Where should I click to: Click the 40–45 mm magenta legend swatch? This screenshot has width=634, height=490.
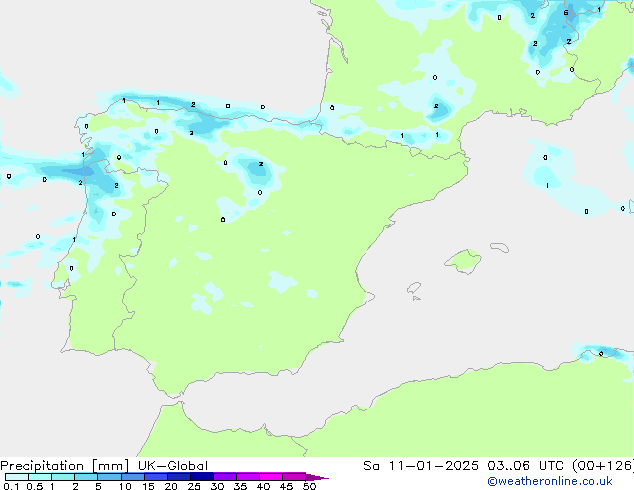[x=271, y=477]
